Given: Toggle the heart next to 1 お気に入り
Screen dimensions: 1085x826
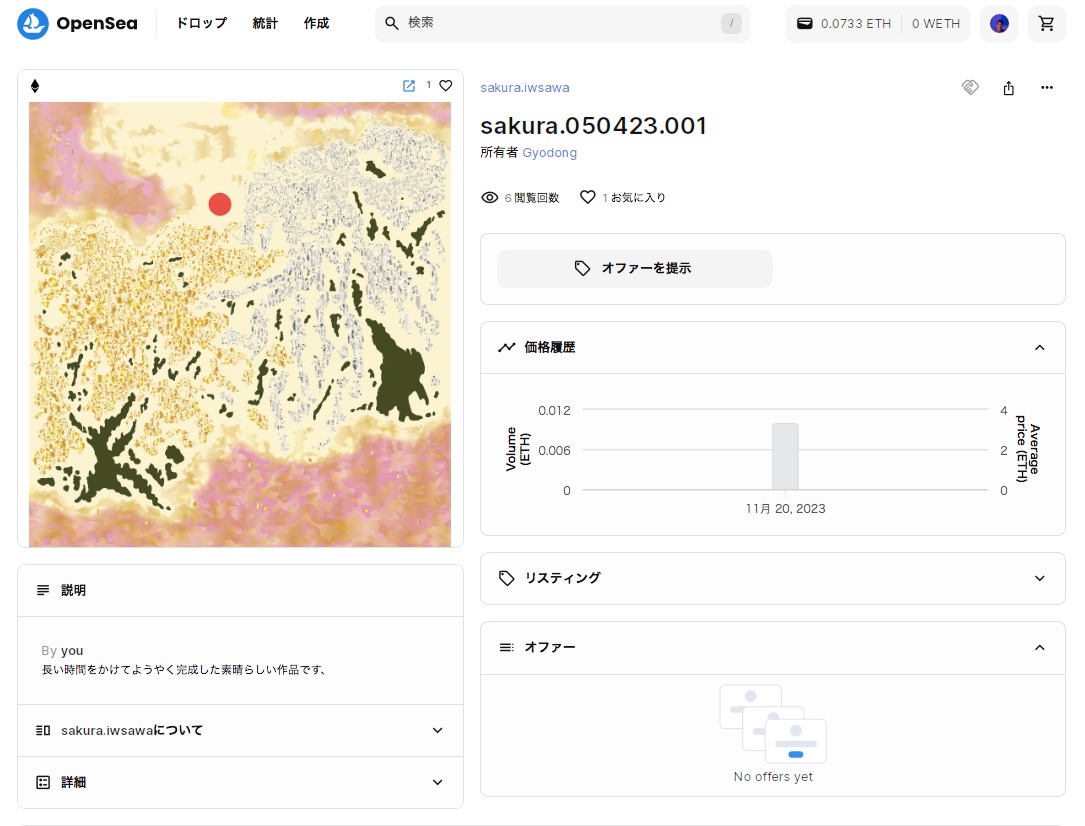Looking at the screenshot, I should 588,198.
